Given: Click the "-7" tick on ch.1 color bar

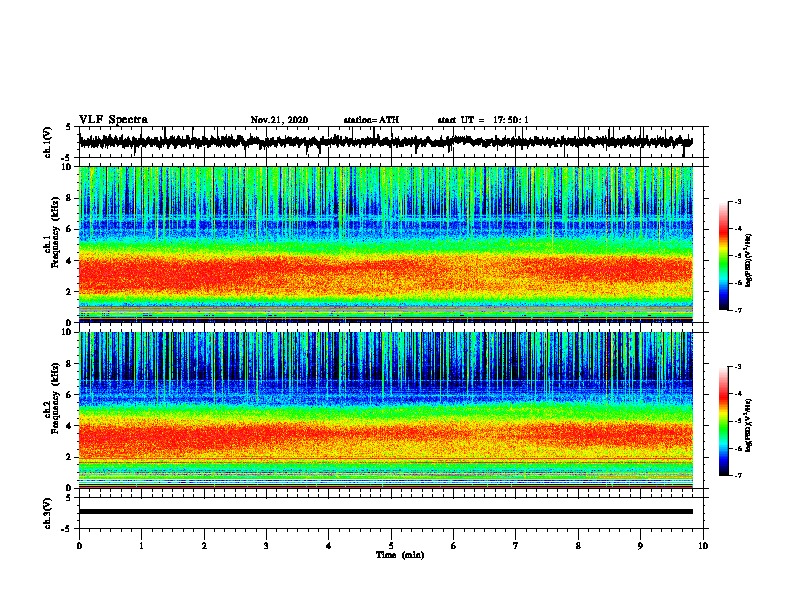Looking at the screenshot, I should click(737, 310).
